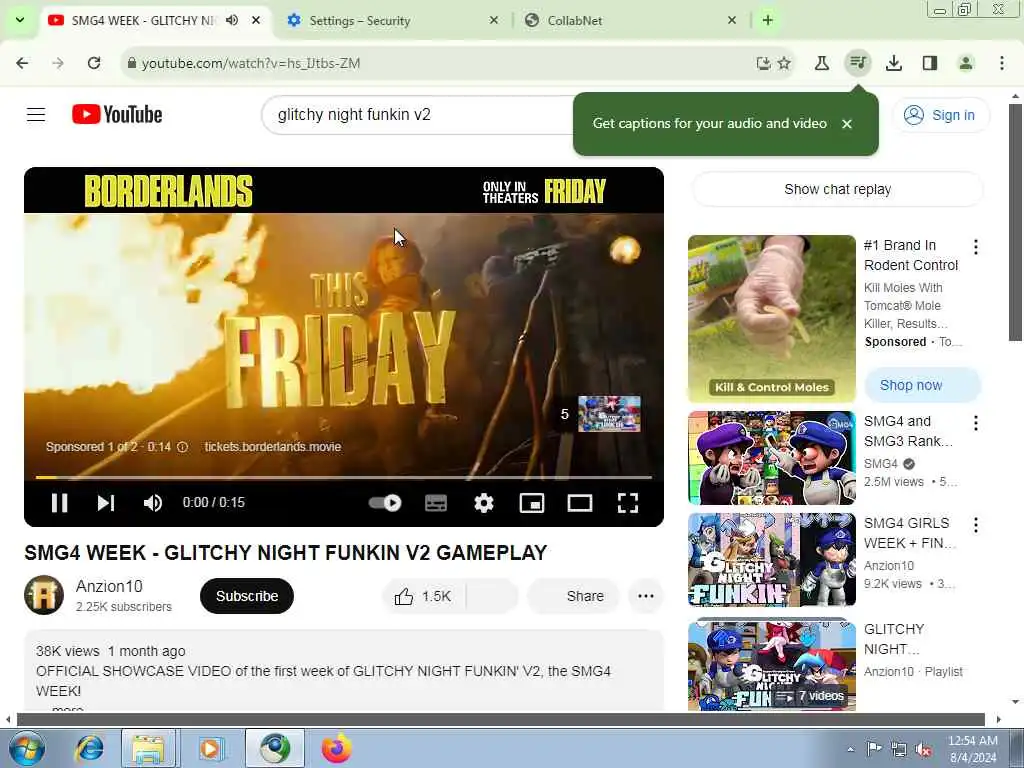Open the browser downloads icon
This screenshot has width=1024, height=768.
894,63
